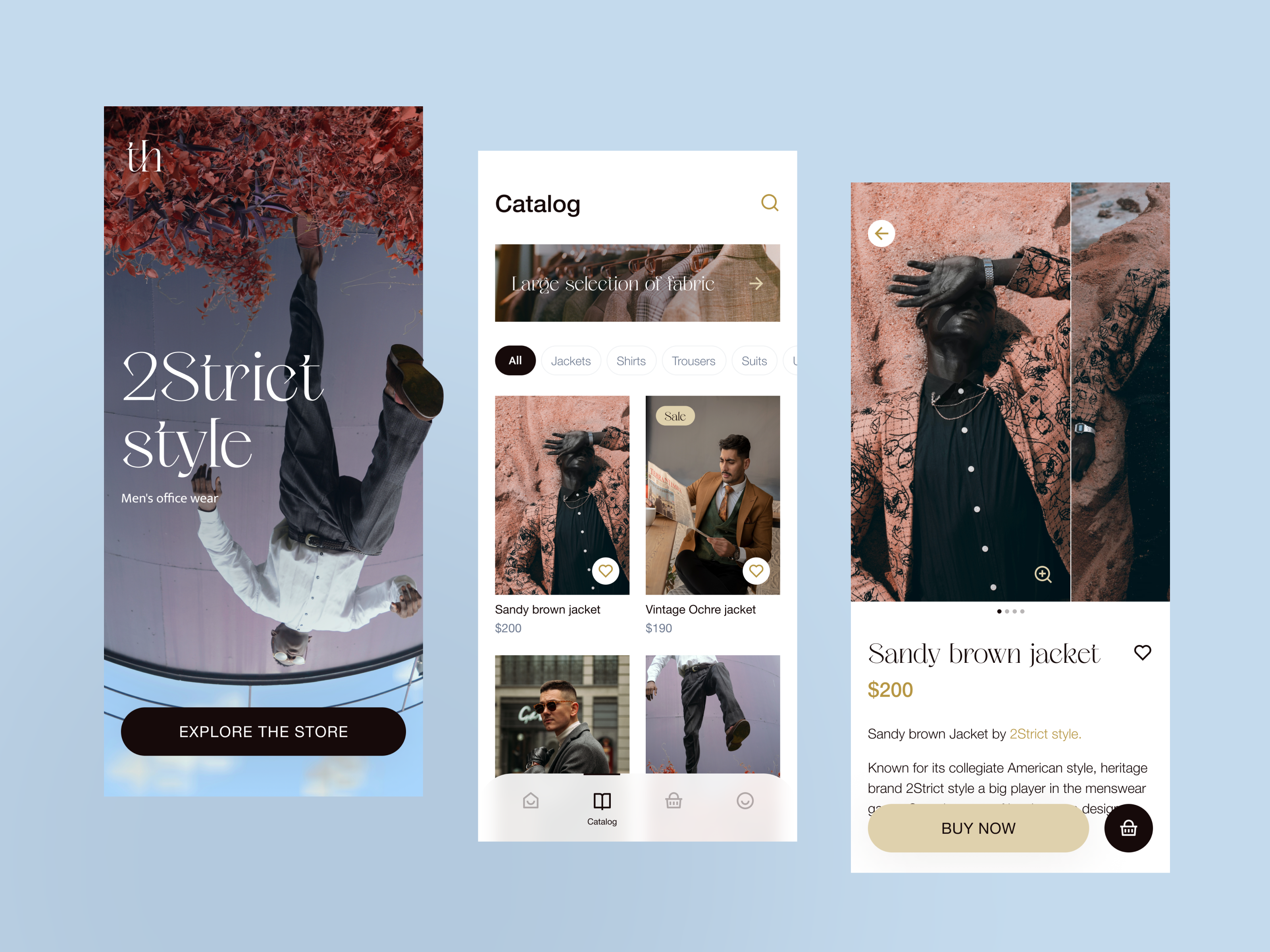Select Shirts category from filter bar

[629, 360]
